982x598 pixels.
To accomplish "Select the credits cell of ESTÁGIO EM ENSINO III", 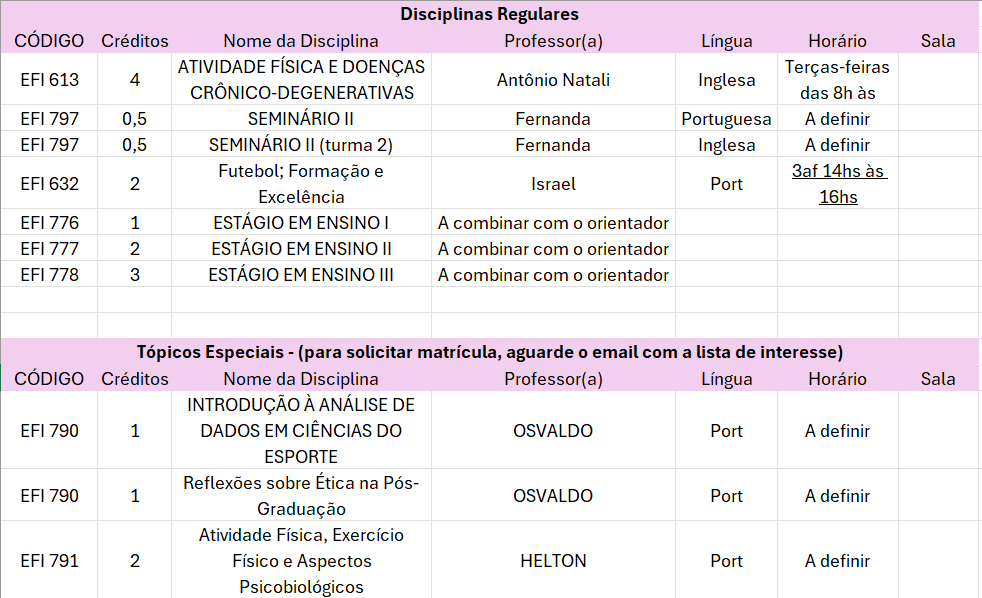I will pyautogui.click(x=135, y=274).
